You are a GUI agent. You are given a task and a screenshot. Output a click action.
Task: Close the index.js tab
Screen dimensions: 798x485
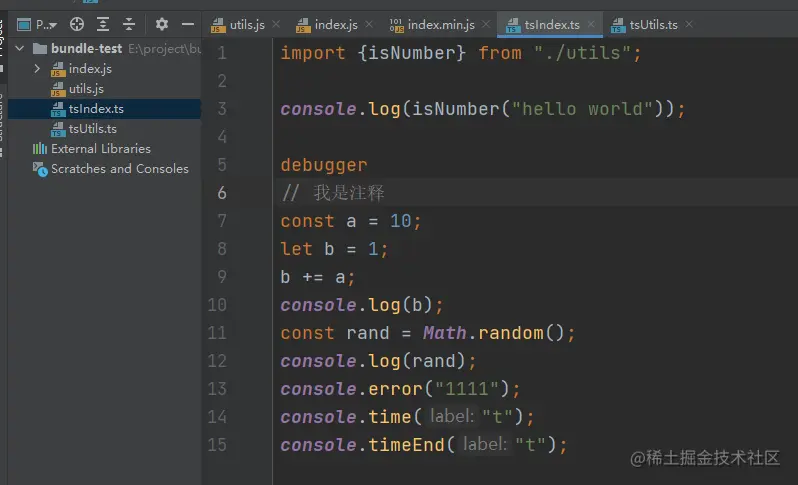[x=369, y=24]
